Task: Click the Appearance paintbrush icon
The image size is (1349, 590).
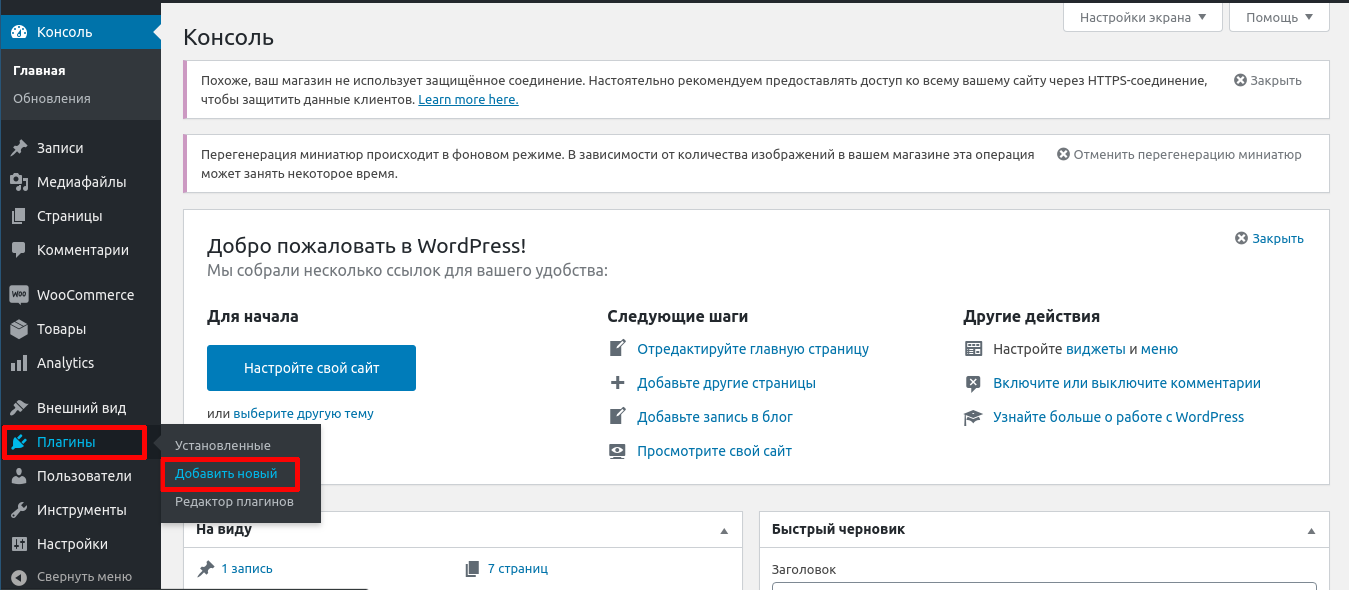Action: (18, 408)
